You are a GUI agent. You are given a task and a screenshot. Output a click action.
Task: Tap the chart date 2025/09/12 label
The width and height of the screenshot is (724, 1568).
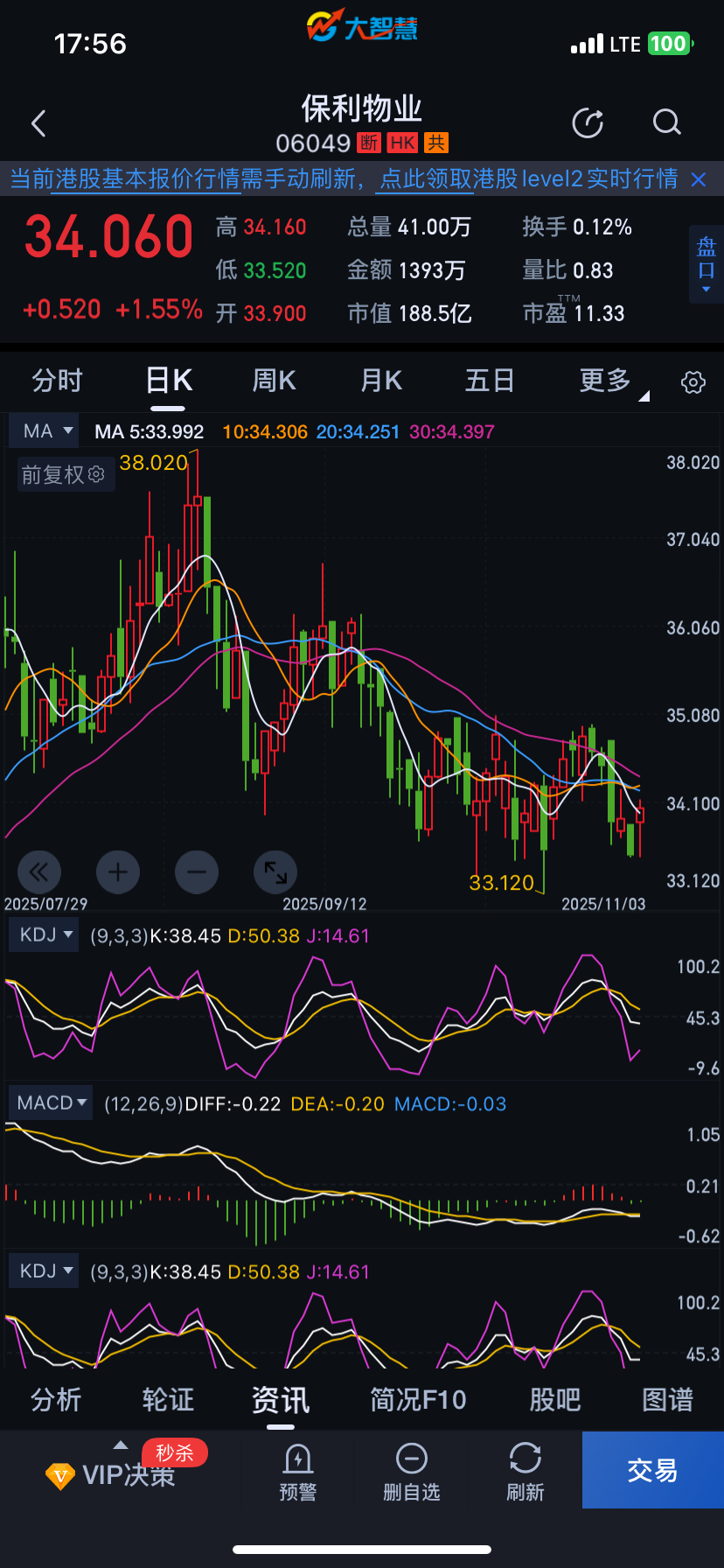tap(324, 904)
